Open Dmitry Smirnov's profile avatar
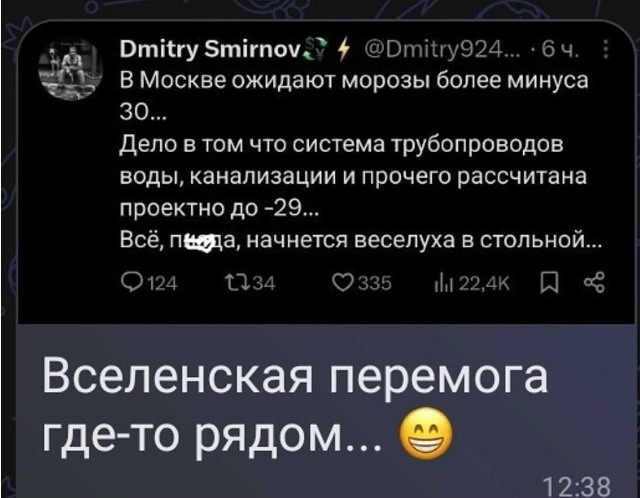The width and height of the screenshot is (640, 498). pyautogui.click(x=71, y=69)
